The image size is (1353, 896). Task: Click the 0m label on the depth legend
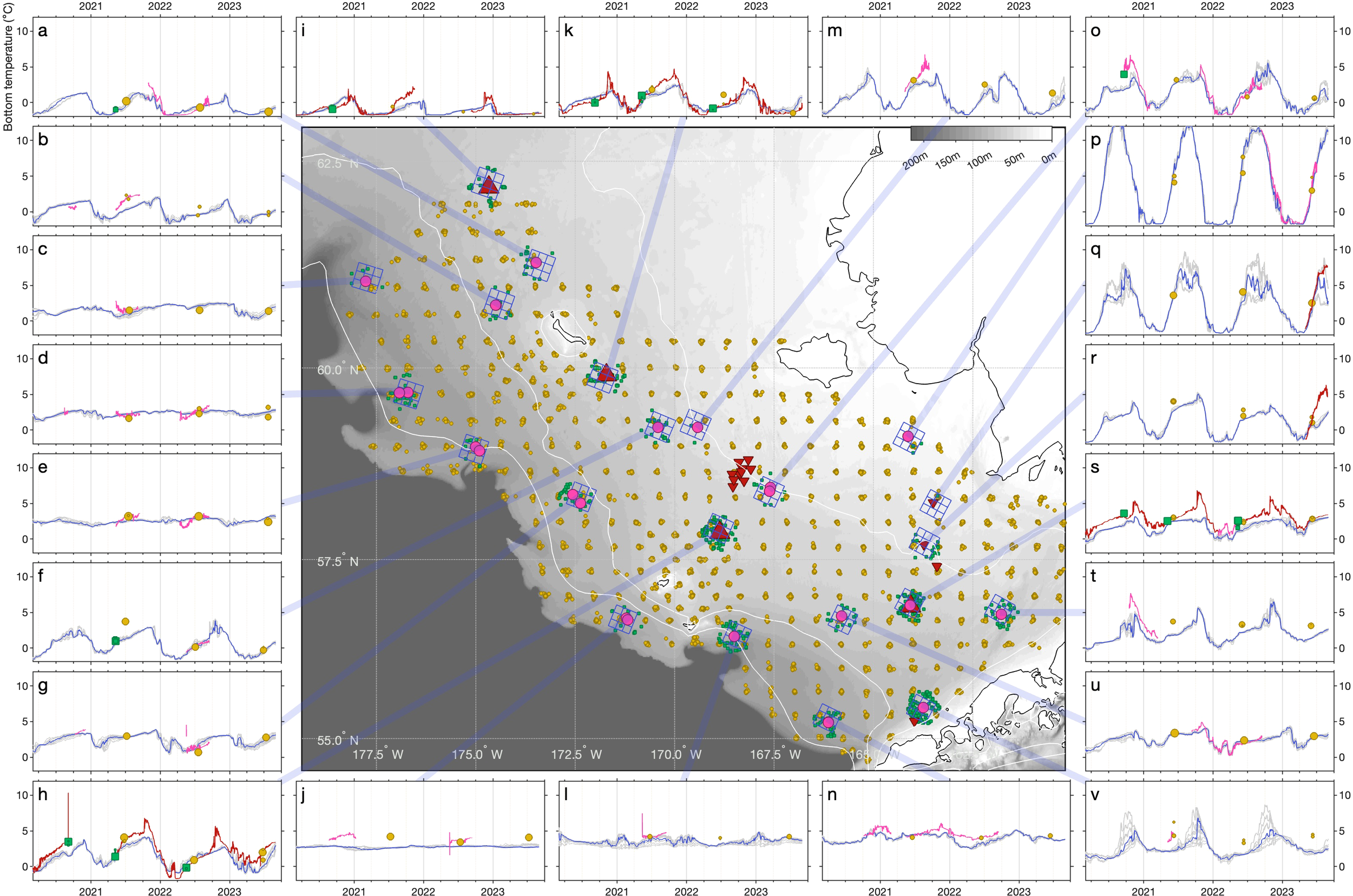[1048, 157]
